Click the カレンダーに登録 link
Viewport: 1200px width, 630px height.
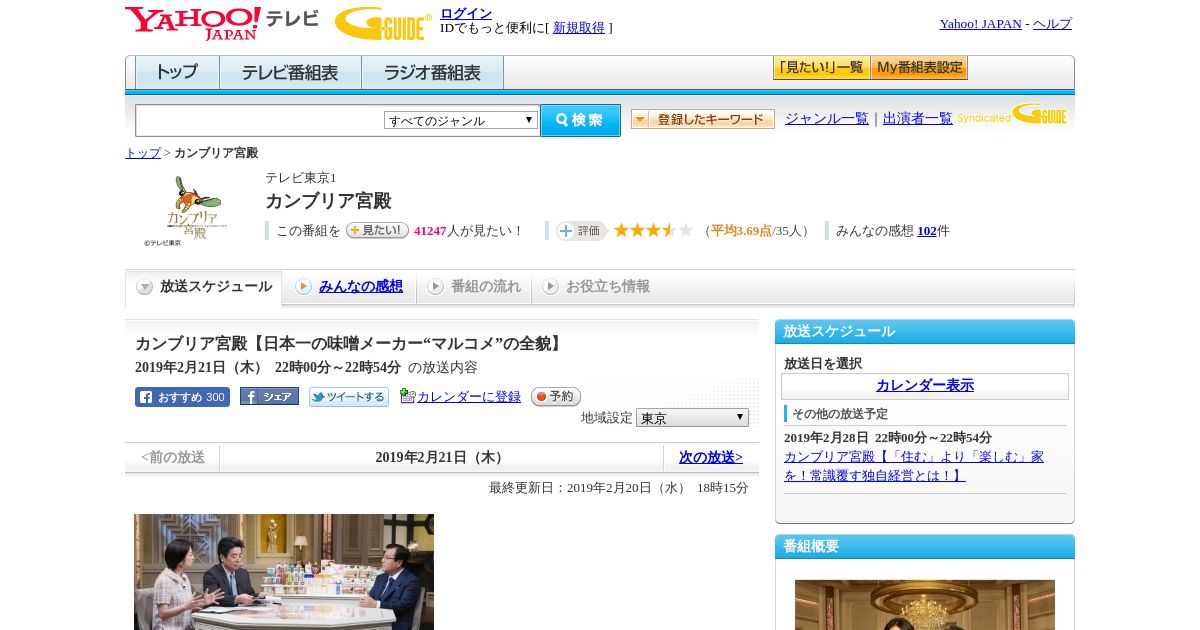click(x=469, y=397)
